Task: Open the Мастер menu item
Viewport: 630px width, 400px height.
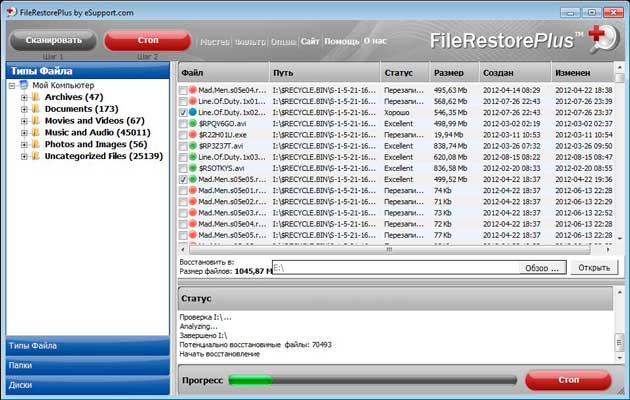Action: point(215,41)
